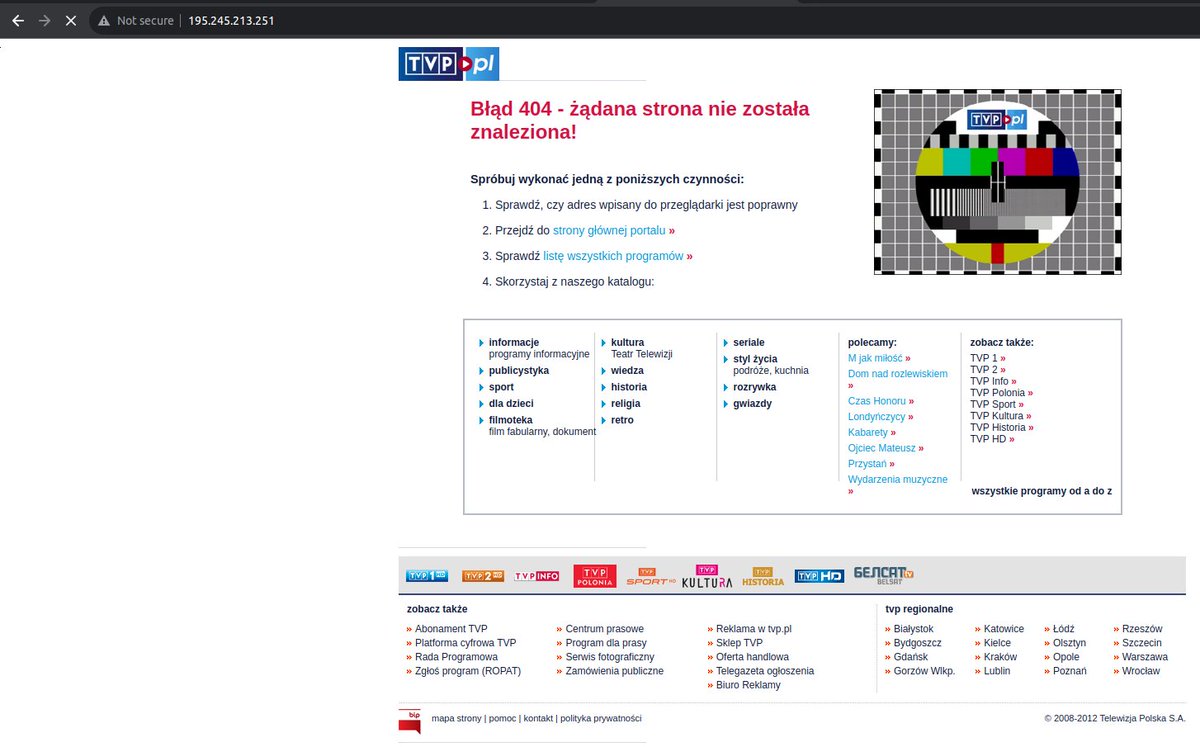1200x747 pixels.
Task: Open the listę wszystkich programów link
Action: 613,256
